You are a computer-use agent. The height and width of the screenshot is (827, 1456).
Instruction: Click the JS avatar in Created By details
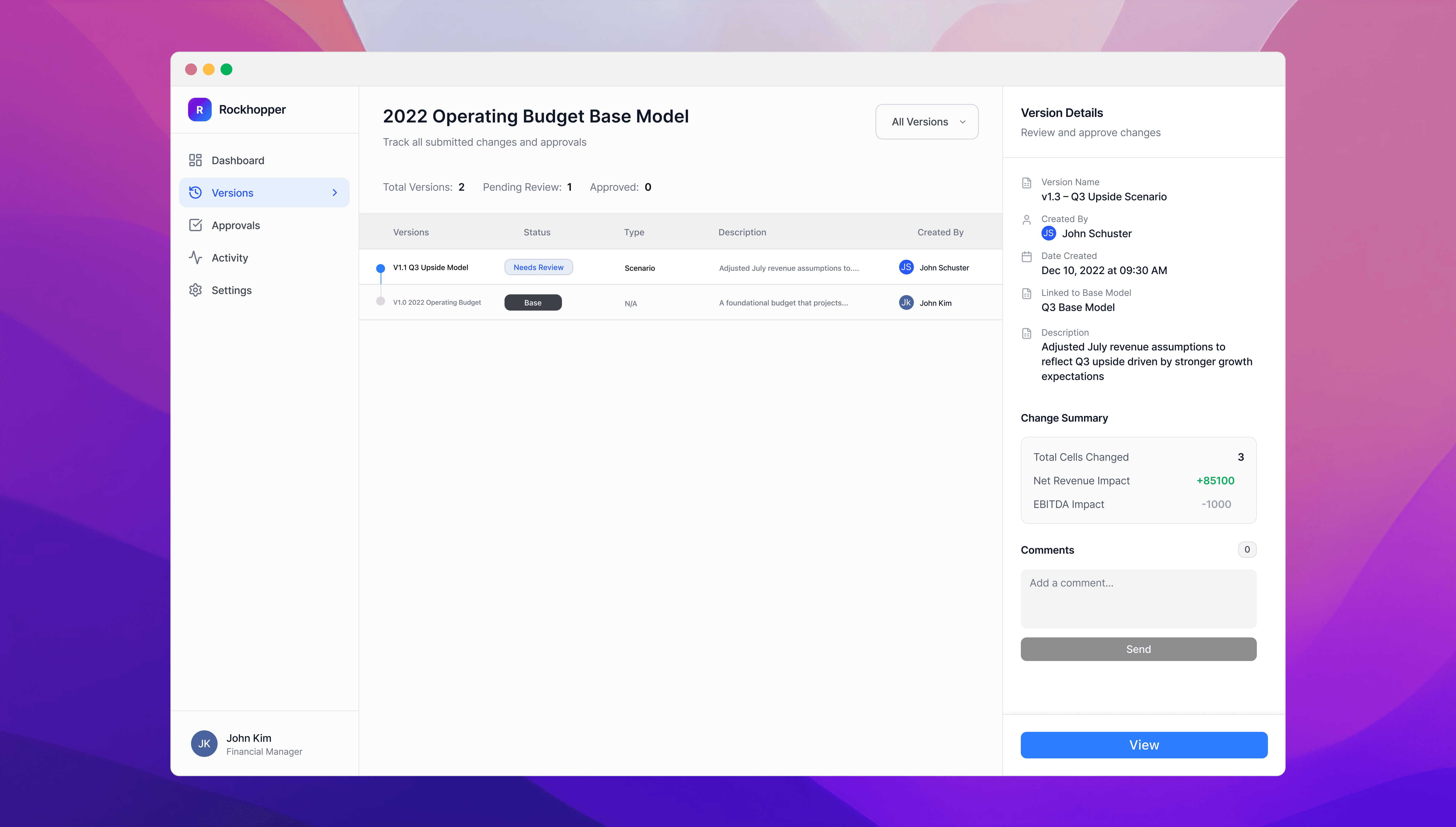coord(1048,233)
